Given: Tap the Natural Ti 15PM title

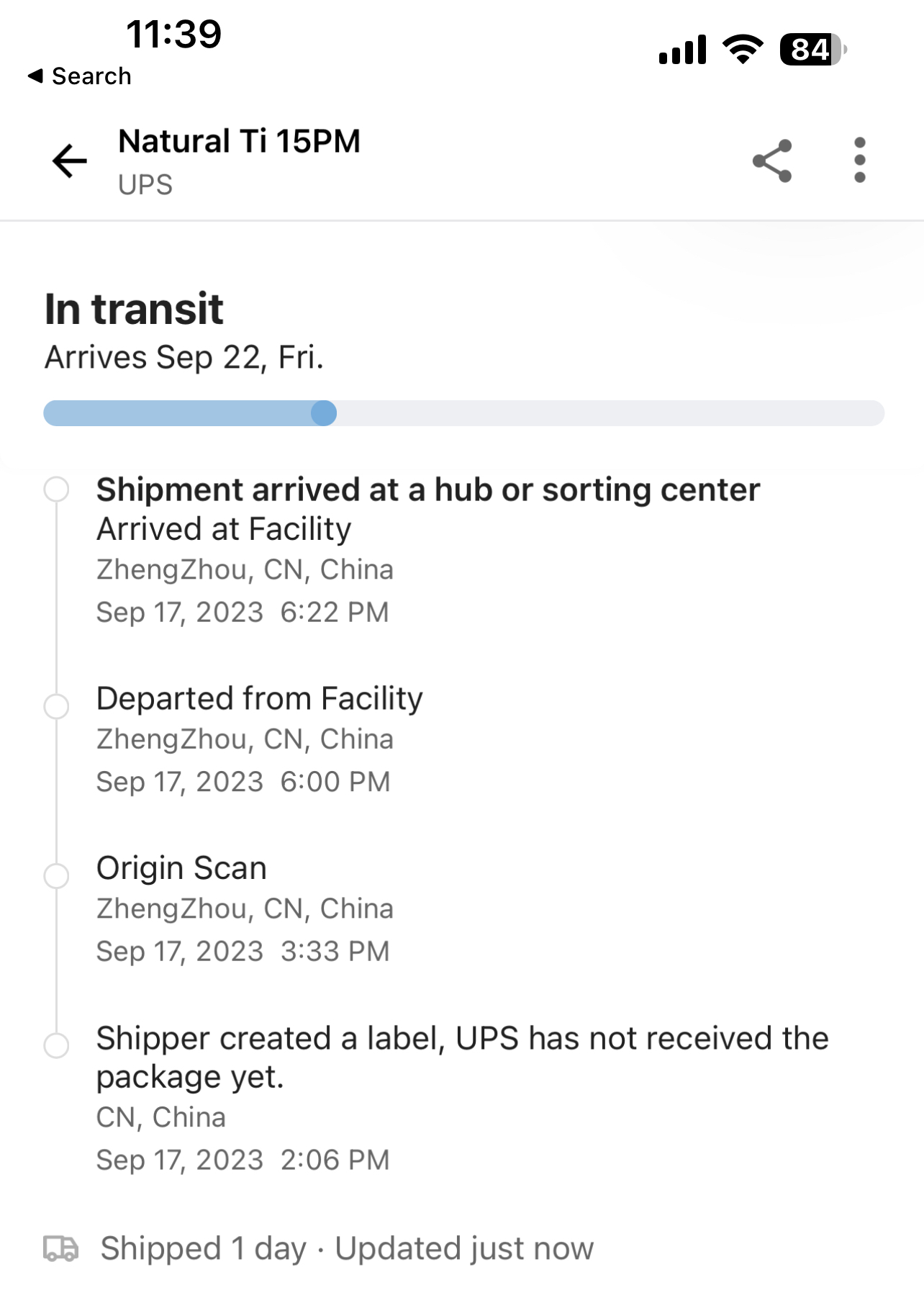Looking at the screenshot, I should click(239, 141).
